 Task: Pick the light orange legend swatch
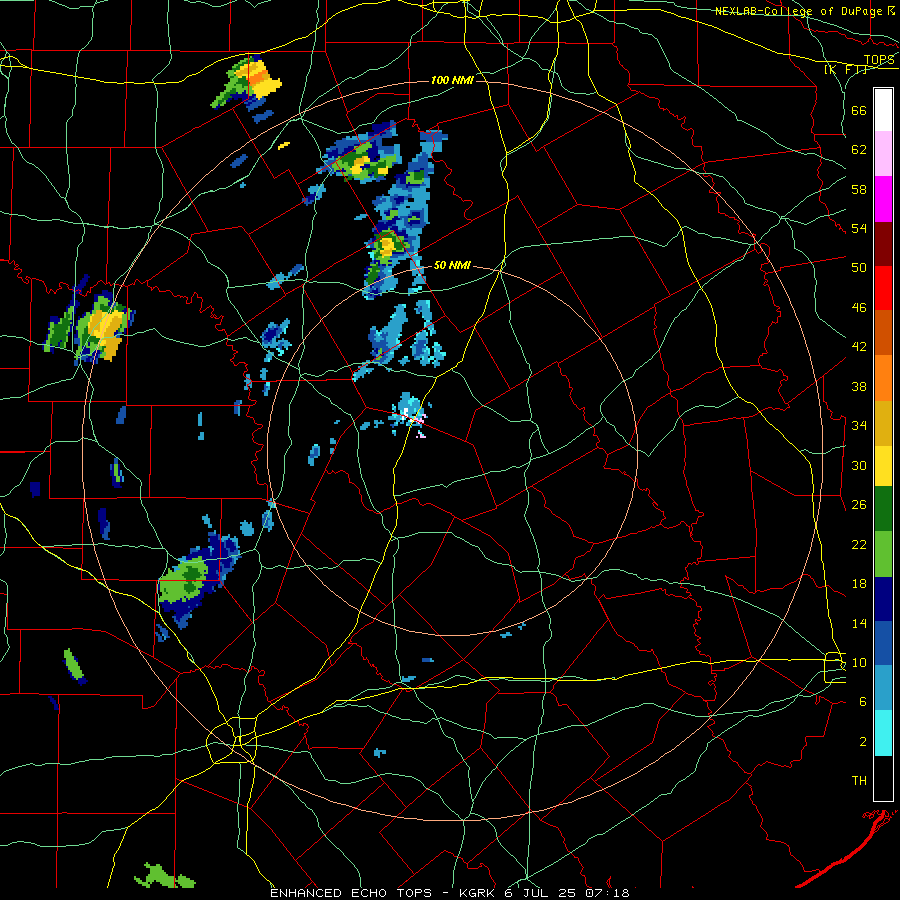tap(883, 378)
